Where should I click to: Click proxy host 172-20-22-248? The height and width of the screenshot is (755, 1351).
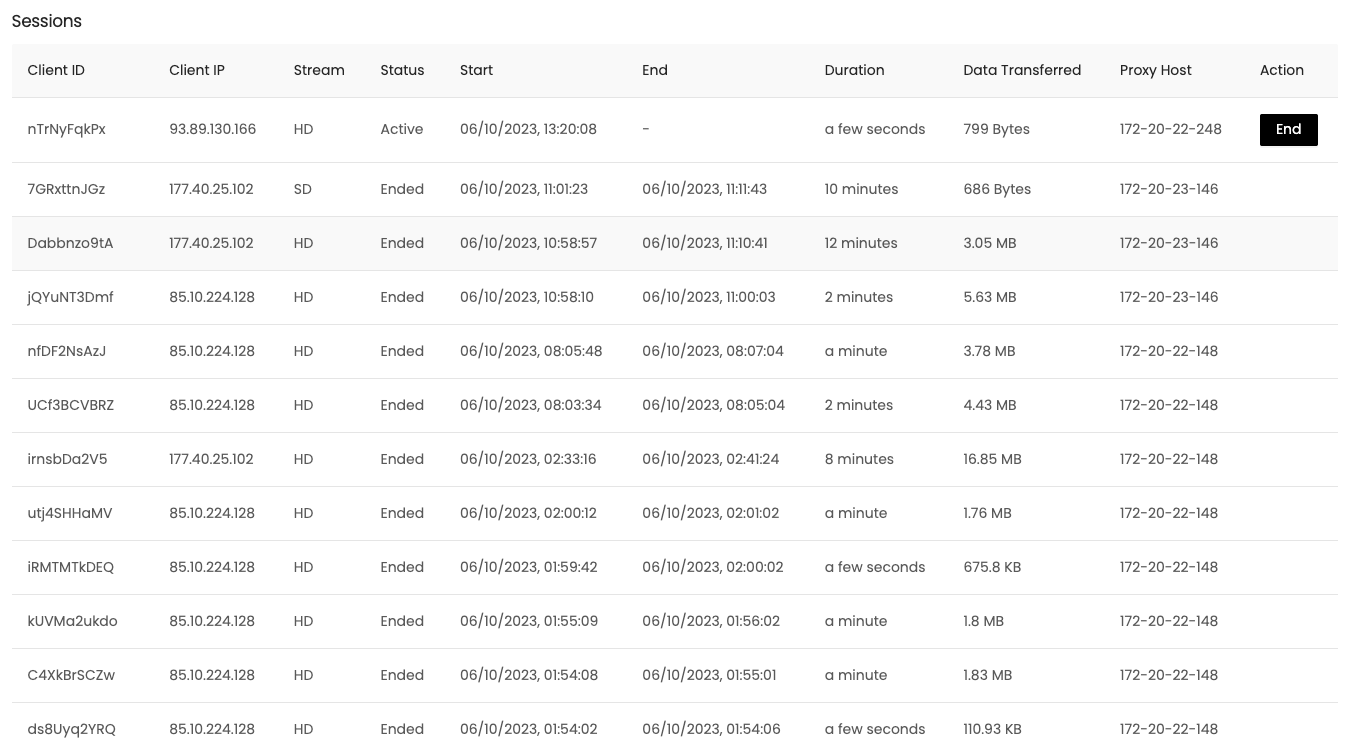[1170, 129]
